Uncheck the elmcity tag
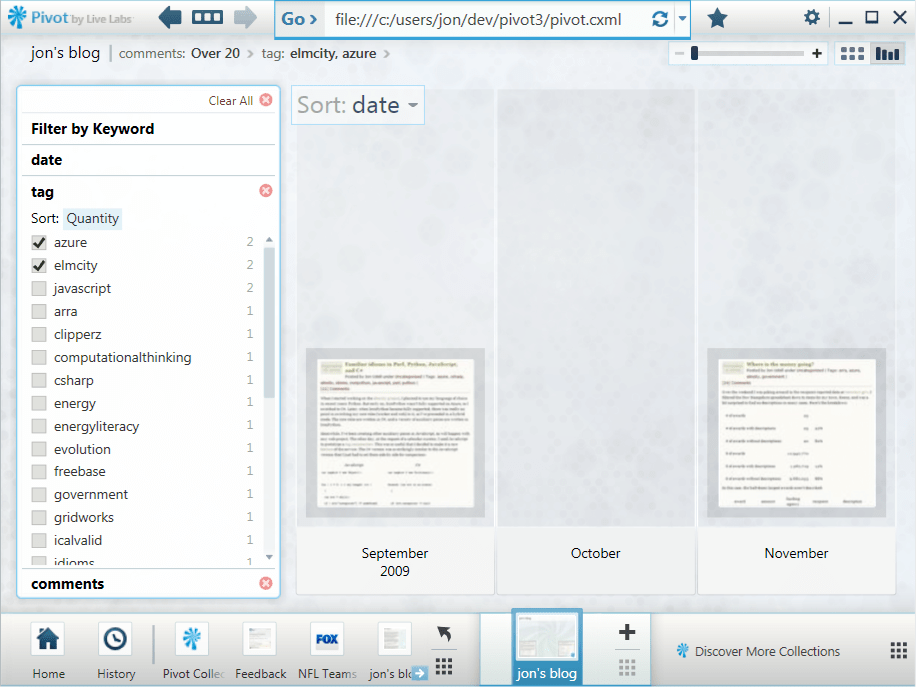This screenshot has height=687, width=916. click(39, 265)
